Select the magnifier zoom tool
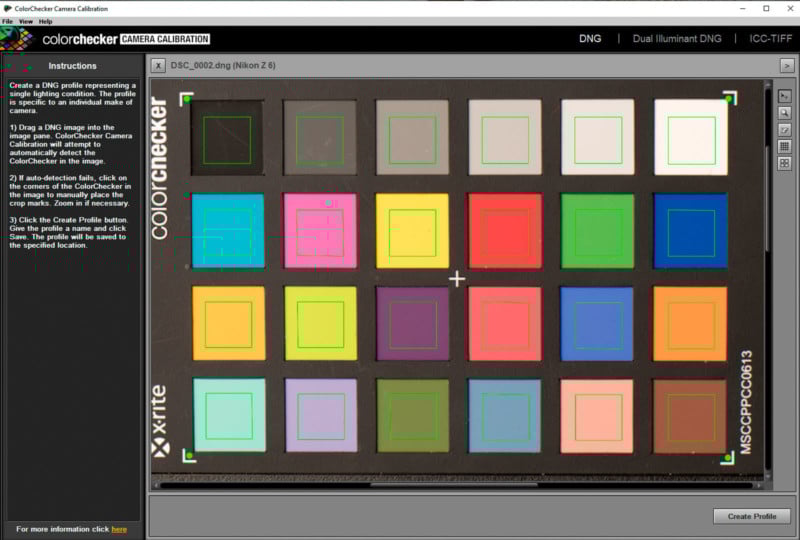The image size is (800, 540). tap(785, 113)
